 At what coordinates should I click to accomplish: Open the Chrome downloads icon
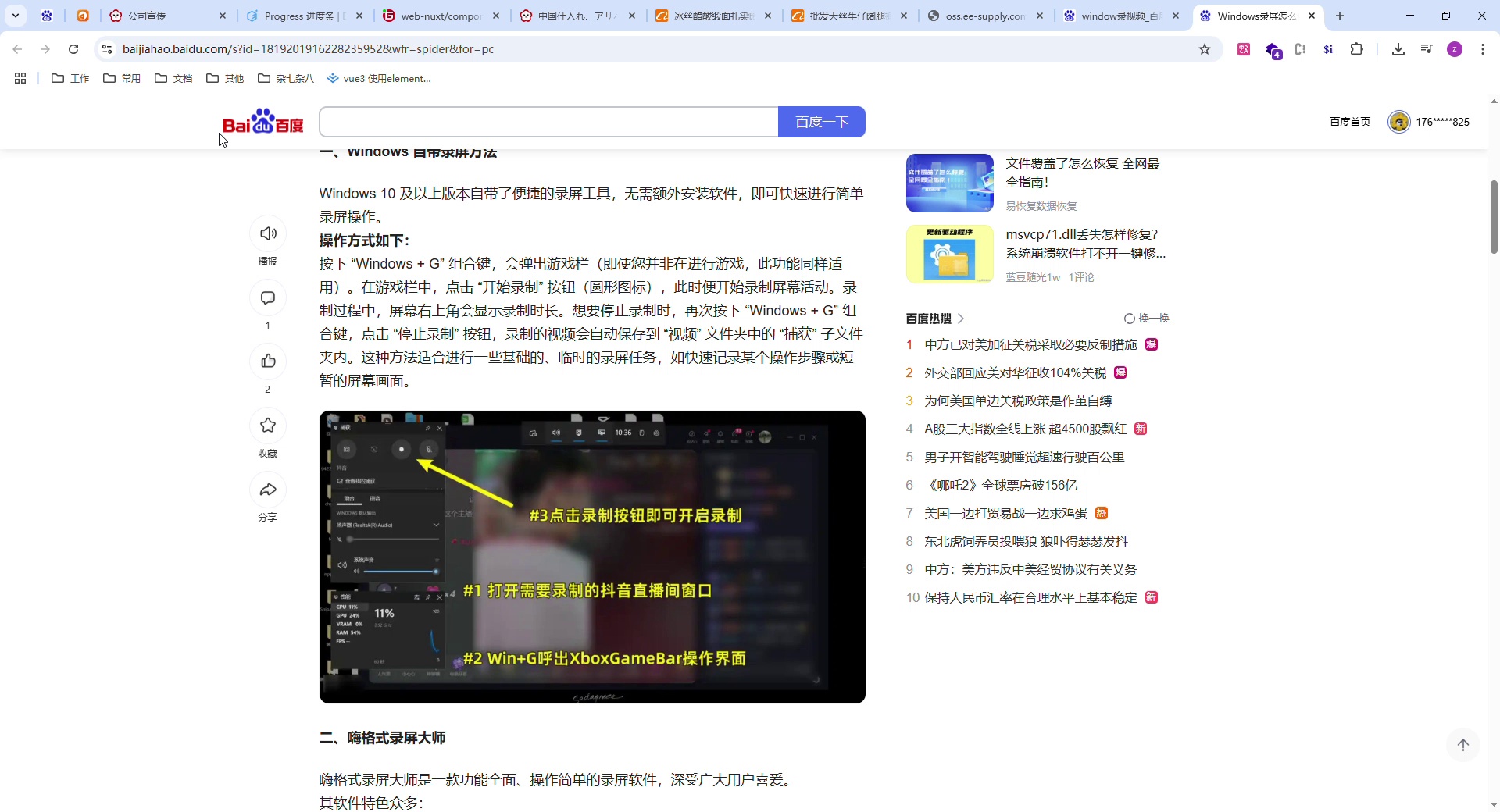point(1398,49)
